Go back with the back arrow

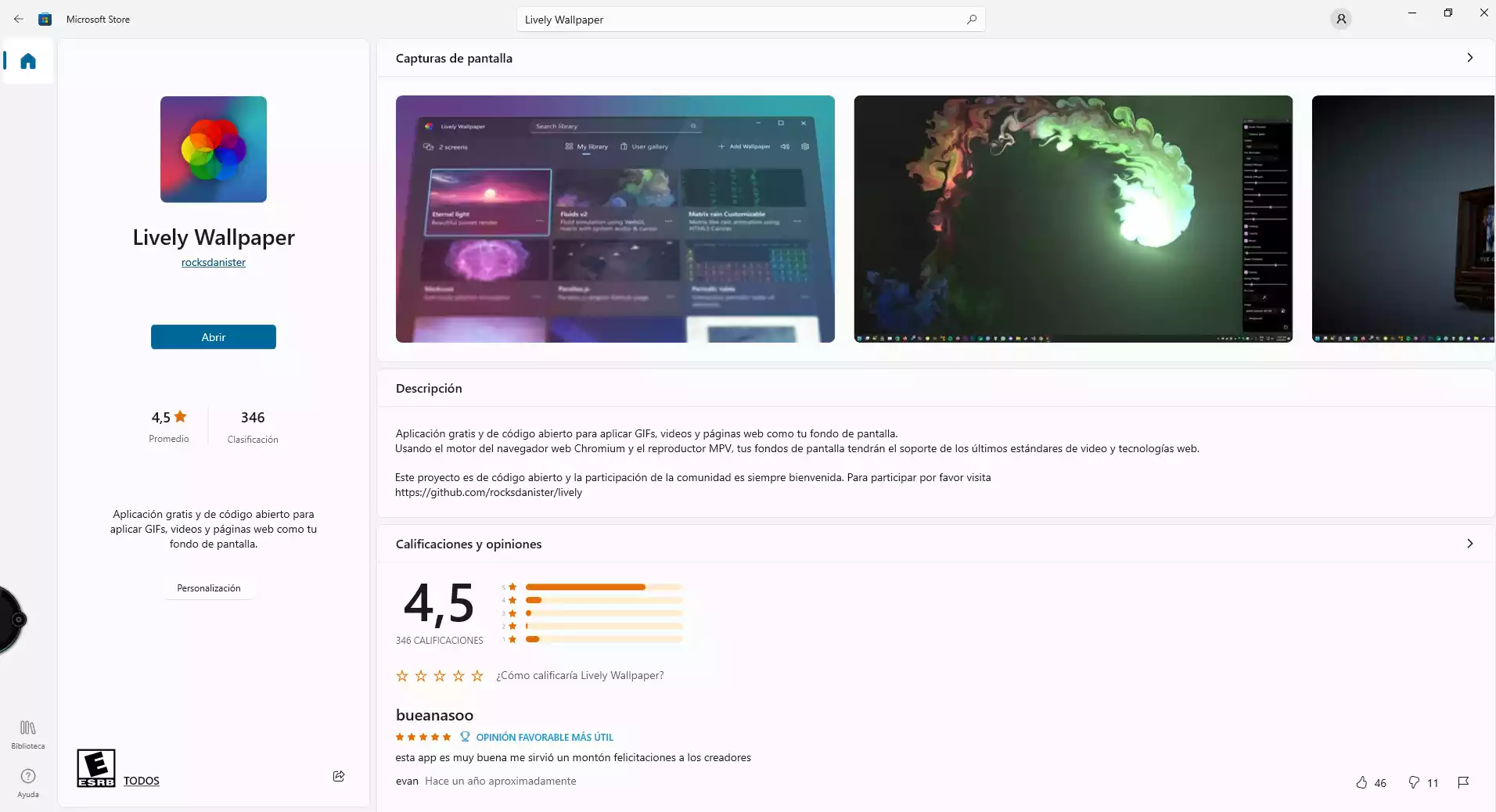[19, 19]
